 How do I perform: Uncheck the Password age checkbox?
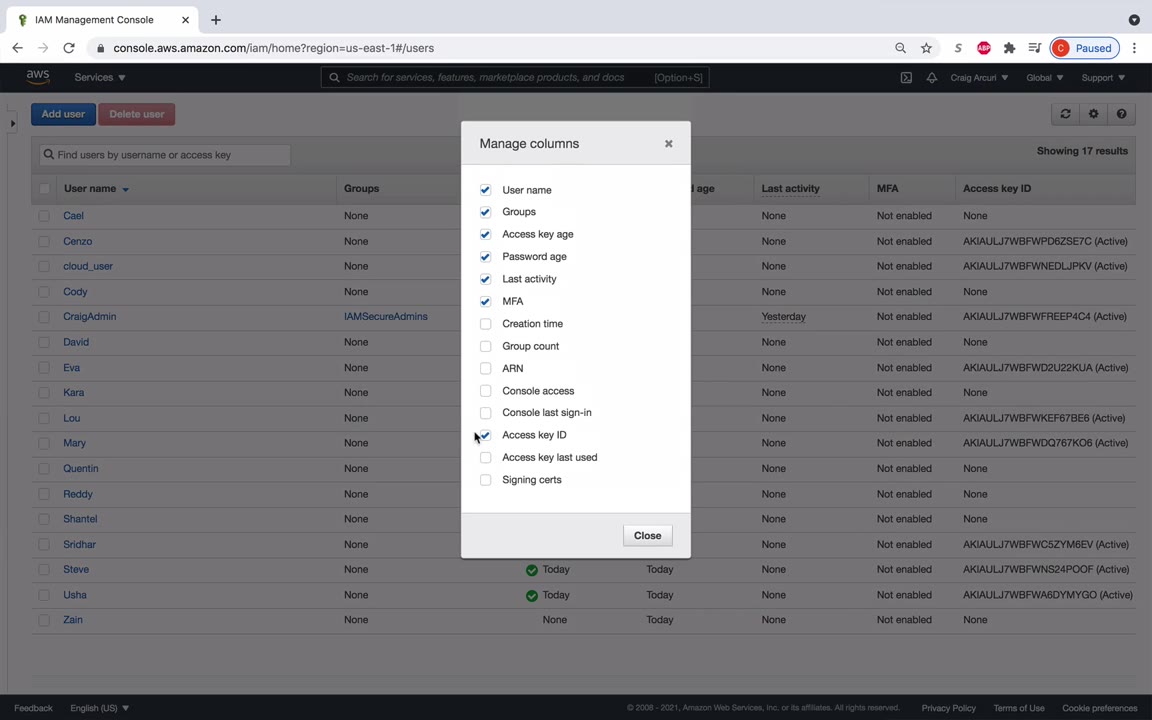coord(486,256)
